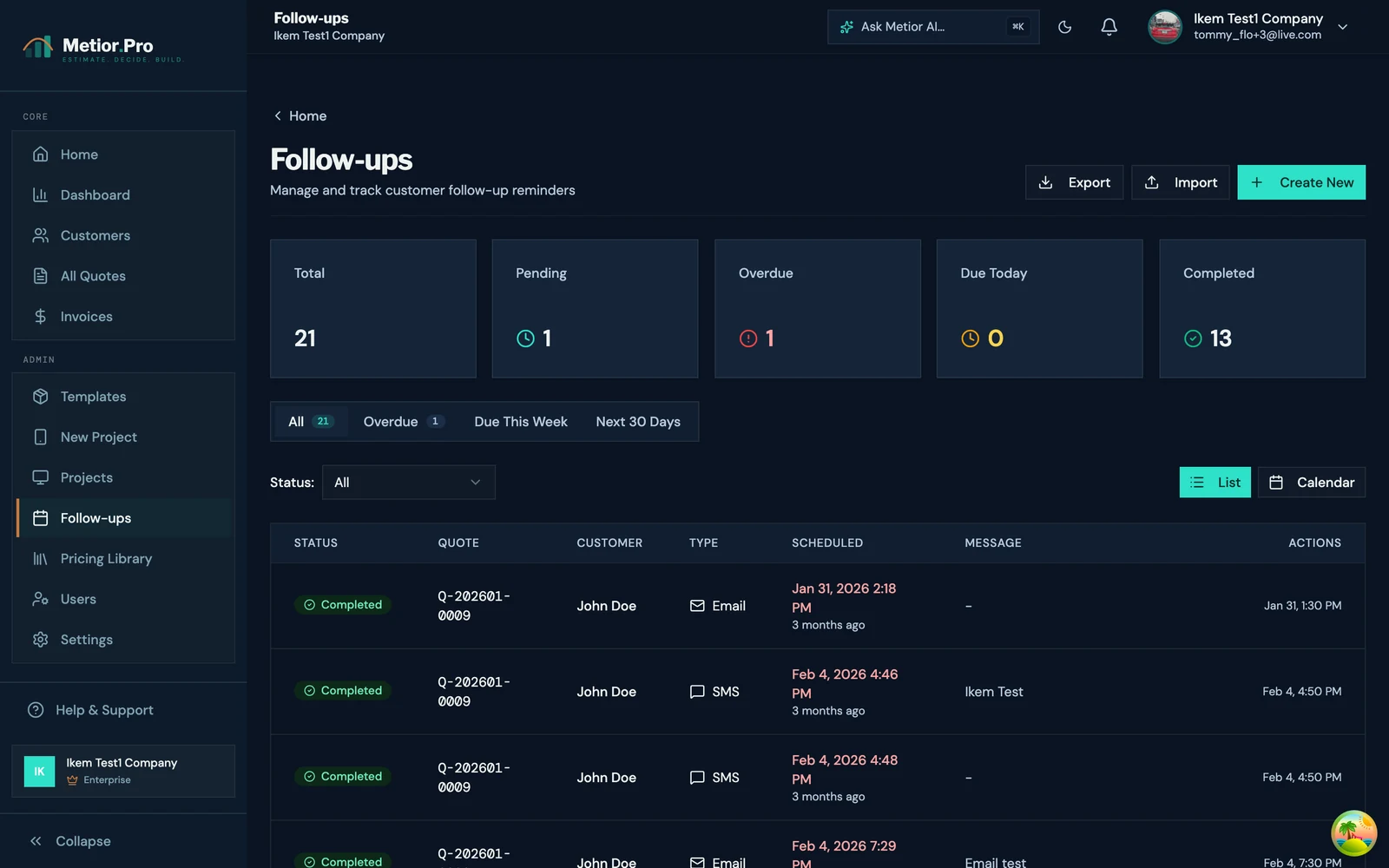This screenshot has width=1389, height=868.
Task: Open Users management page
Action: click(123, 599)
